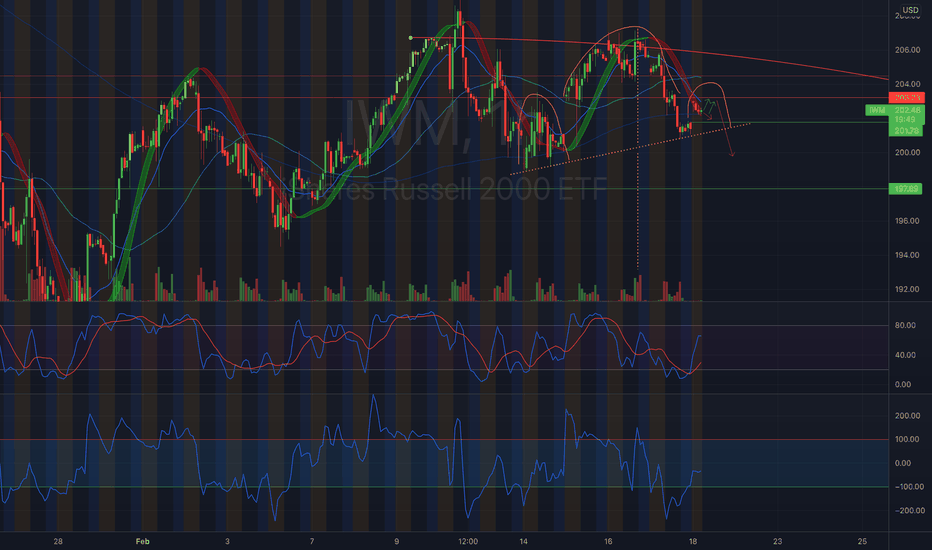Click the 25 date on time axis
The image size is (932, 550).
pyautogui.click(x=862, y=542)
